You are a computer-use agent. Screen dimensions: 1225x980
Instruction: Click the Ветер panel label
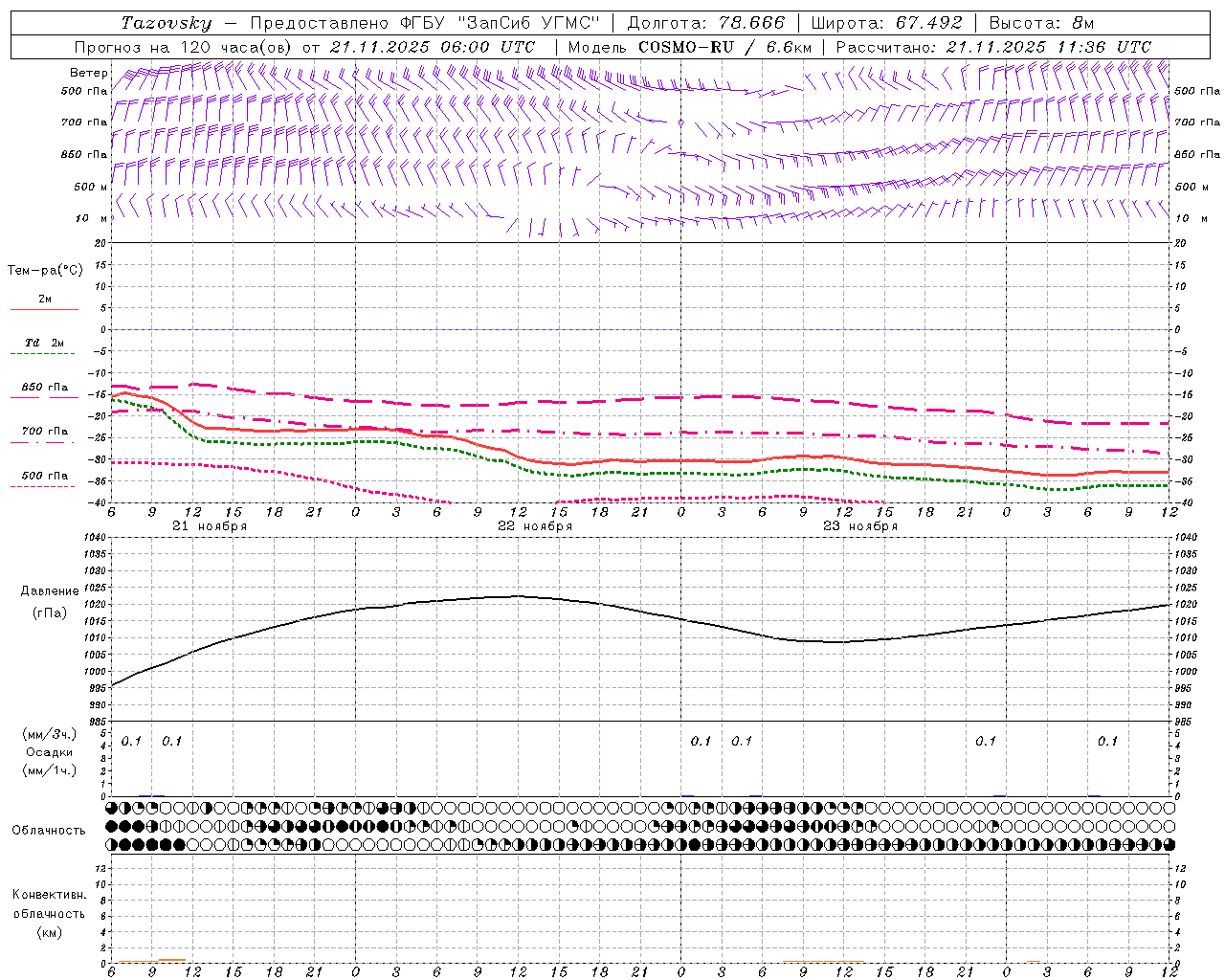pos(88,73)
